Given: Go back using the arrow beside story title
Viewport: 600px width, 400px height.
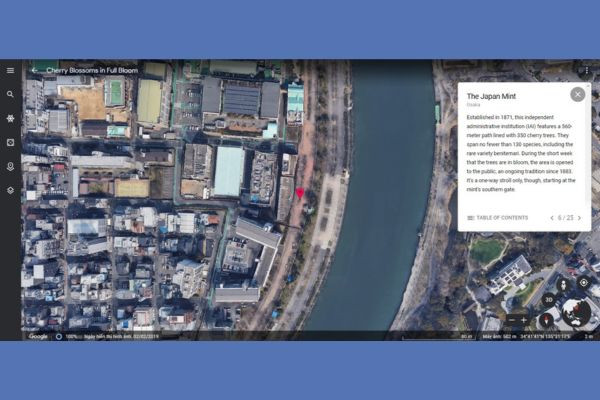Looking at the screenshot, I should 34,70.
